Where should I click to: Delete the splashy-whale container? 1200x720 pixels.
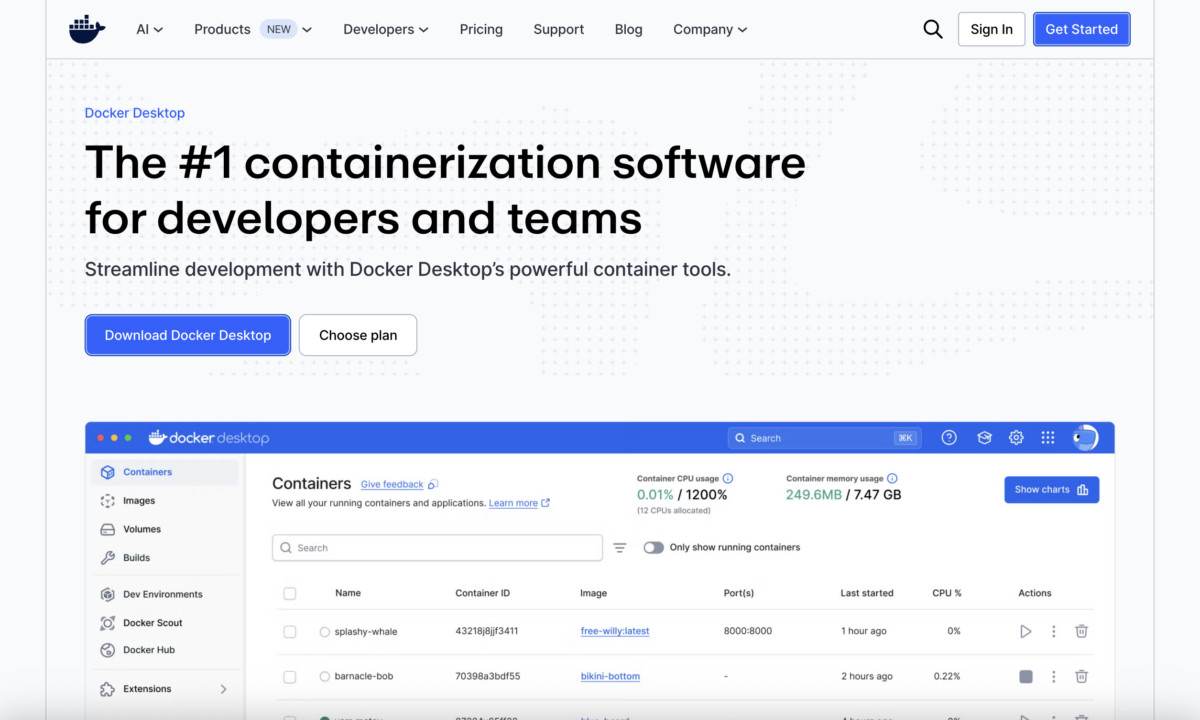pos(1081,632)
